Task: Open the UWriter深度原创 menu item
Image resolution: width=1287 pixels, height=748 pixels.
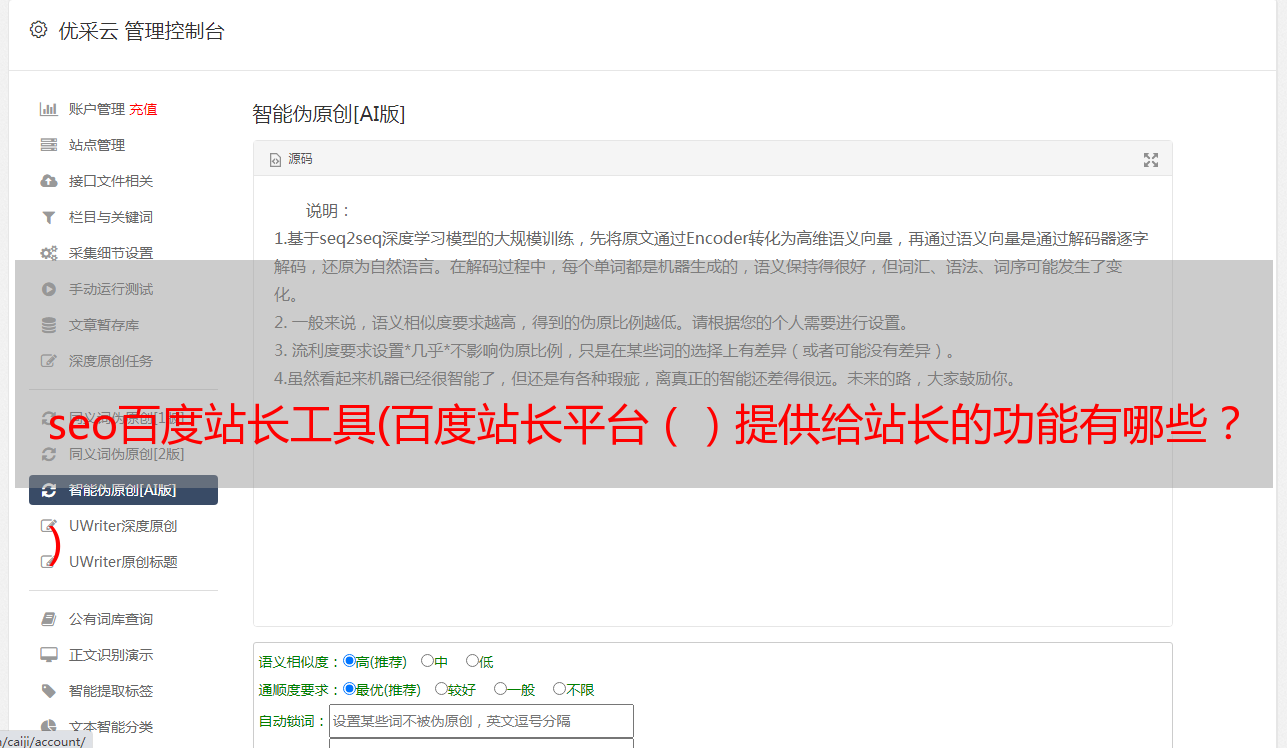Action: [x=123, y=526]
